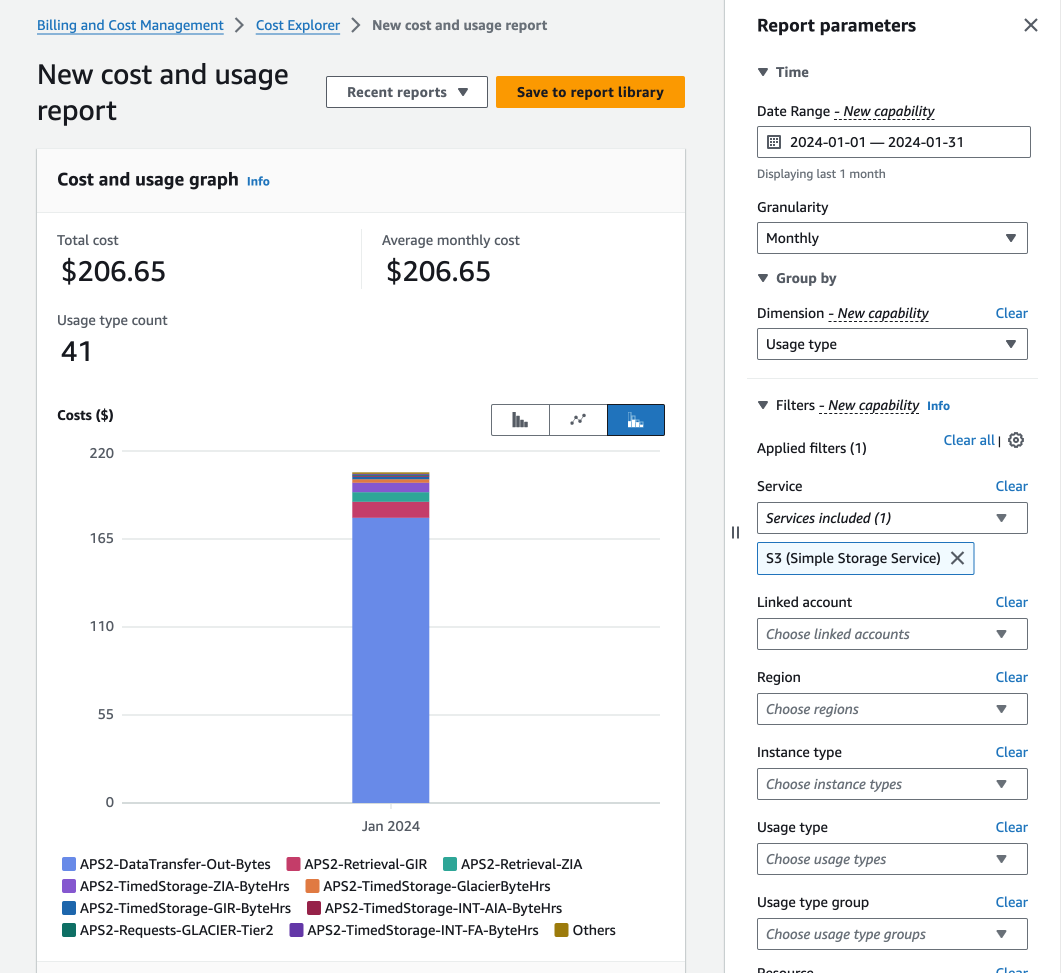1061x973 pixels.
Task: Click the Jan 2024 axis label
Action: (390, 826)
